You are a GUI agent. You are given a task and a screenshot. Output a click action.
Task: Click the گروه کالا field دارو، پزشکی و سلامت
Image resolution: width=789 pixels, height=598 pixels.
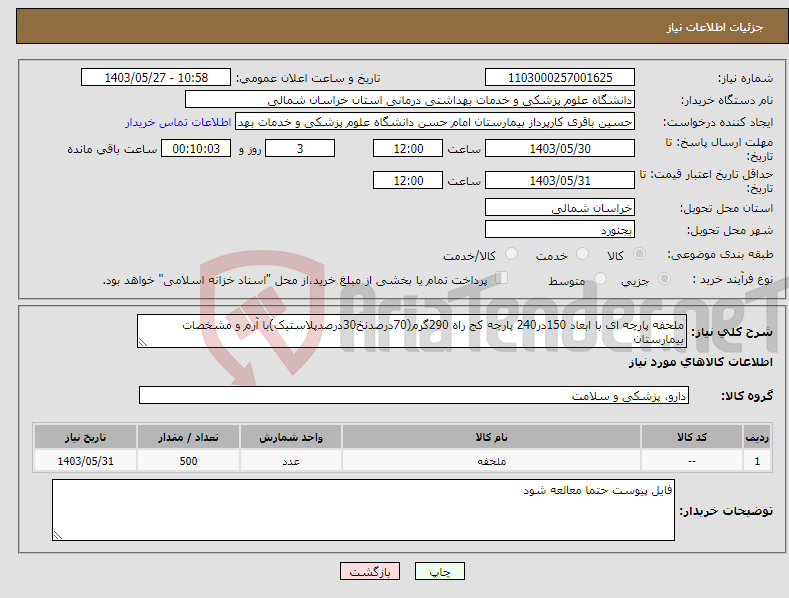pyautogui.click(x=414, y=395)
